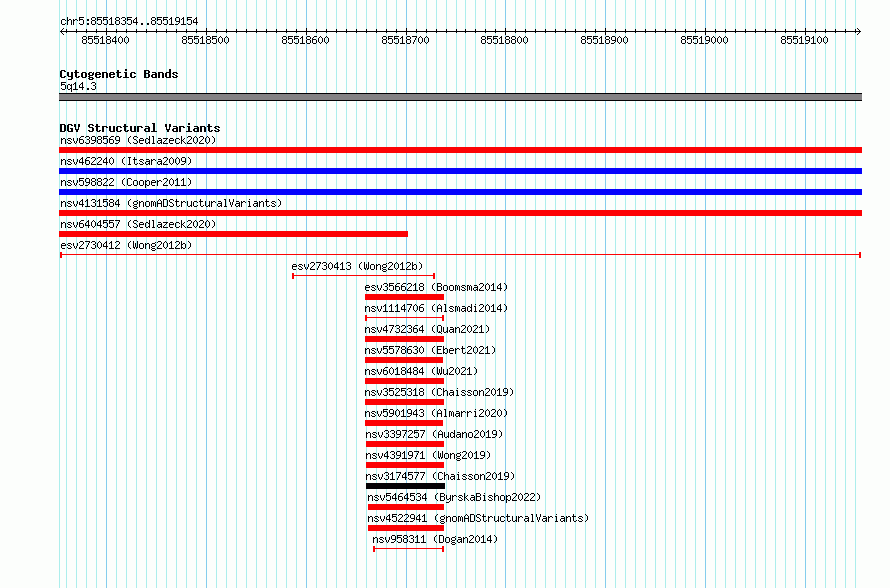Image resolution: width=890 pixels, height=588 pixels.
Task: Click the DGV Structural Variants track title
Action: [140, 128]
